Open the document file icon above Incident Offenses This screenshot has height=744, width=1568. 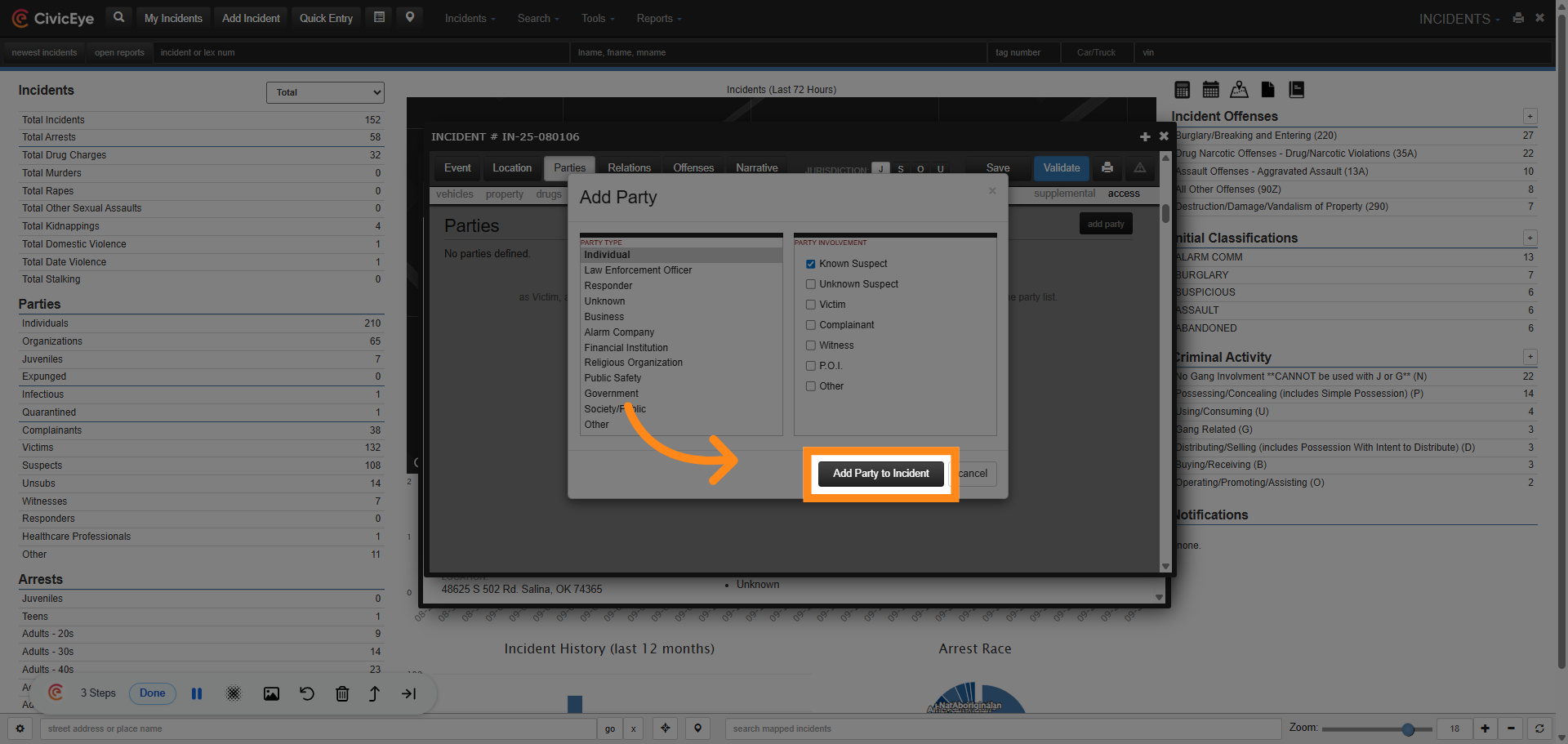pos(1267,90)
